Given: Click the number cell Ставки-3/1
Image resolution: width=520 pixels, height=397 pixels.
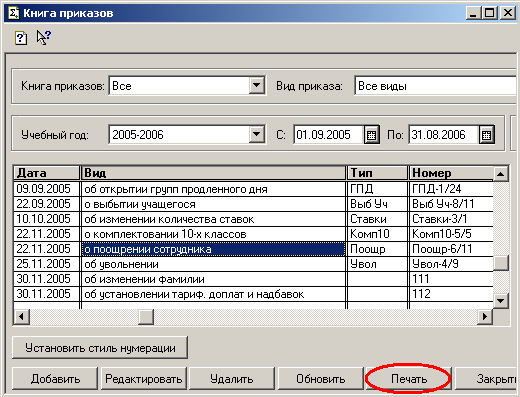Looking at the screenshot, I should coord(451,219).
